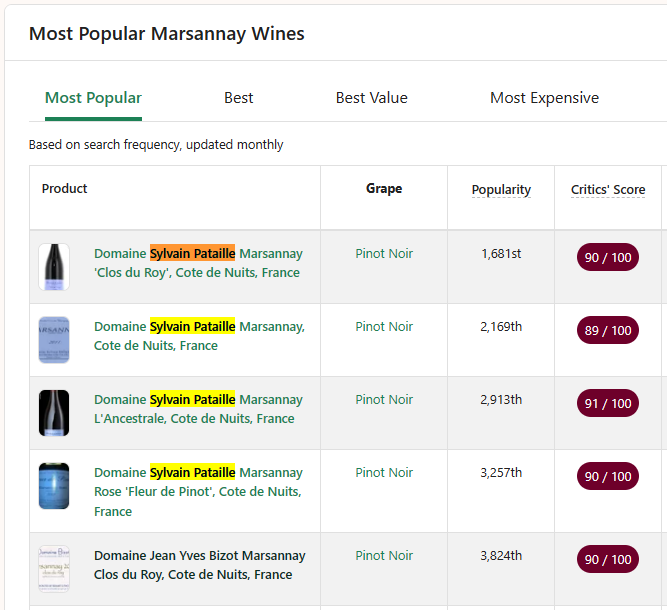This screenshot has width=667, height=610.
Task: Click the Critics' Score column header
Action: 608,190
